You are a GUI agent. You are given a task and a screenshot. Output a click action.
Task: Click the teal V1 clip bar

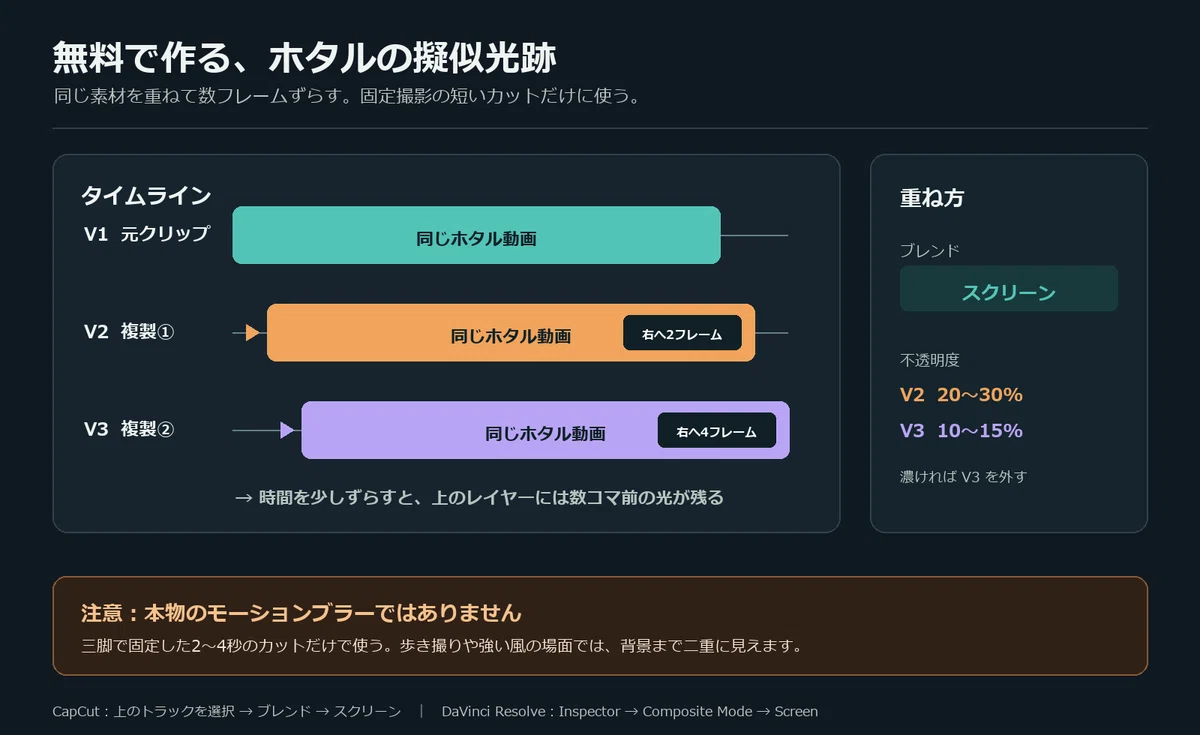[x=476, y=235]
